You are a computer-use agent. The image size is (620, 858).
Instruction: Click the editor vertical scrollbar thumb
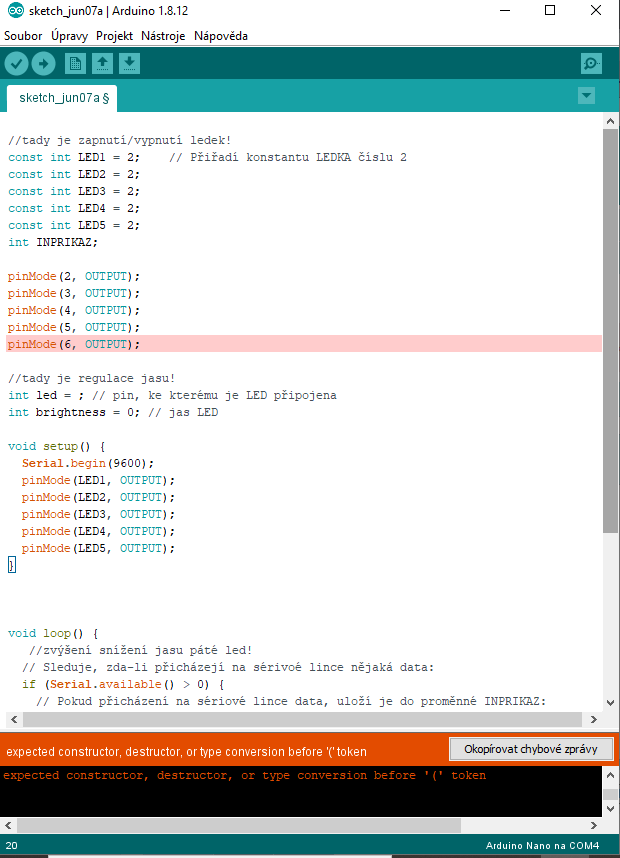610,330
